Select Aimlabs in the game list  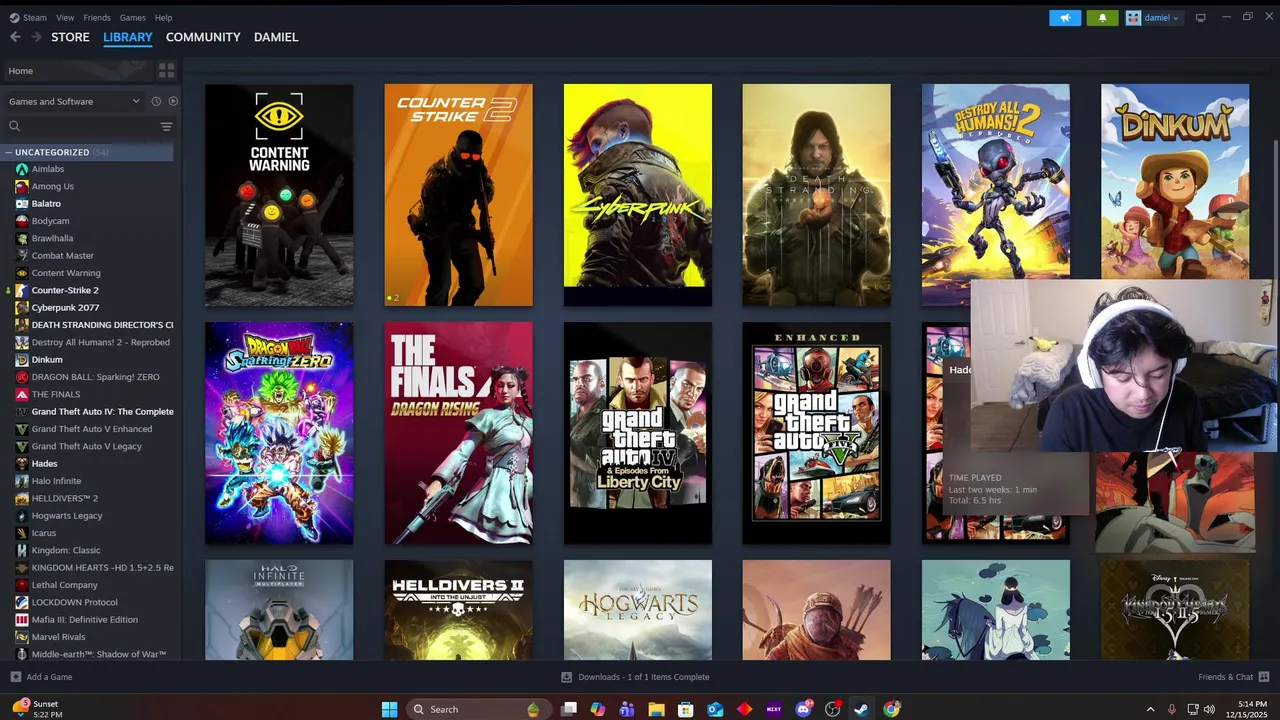click(x=48, y=169)
